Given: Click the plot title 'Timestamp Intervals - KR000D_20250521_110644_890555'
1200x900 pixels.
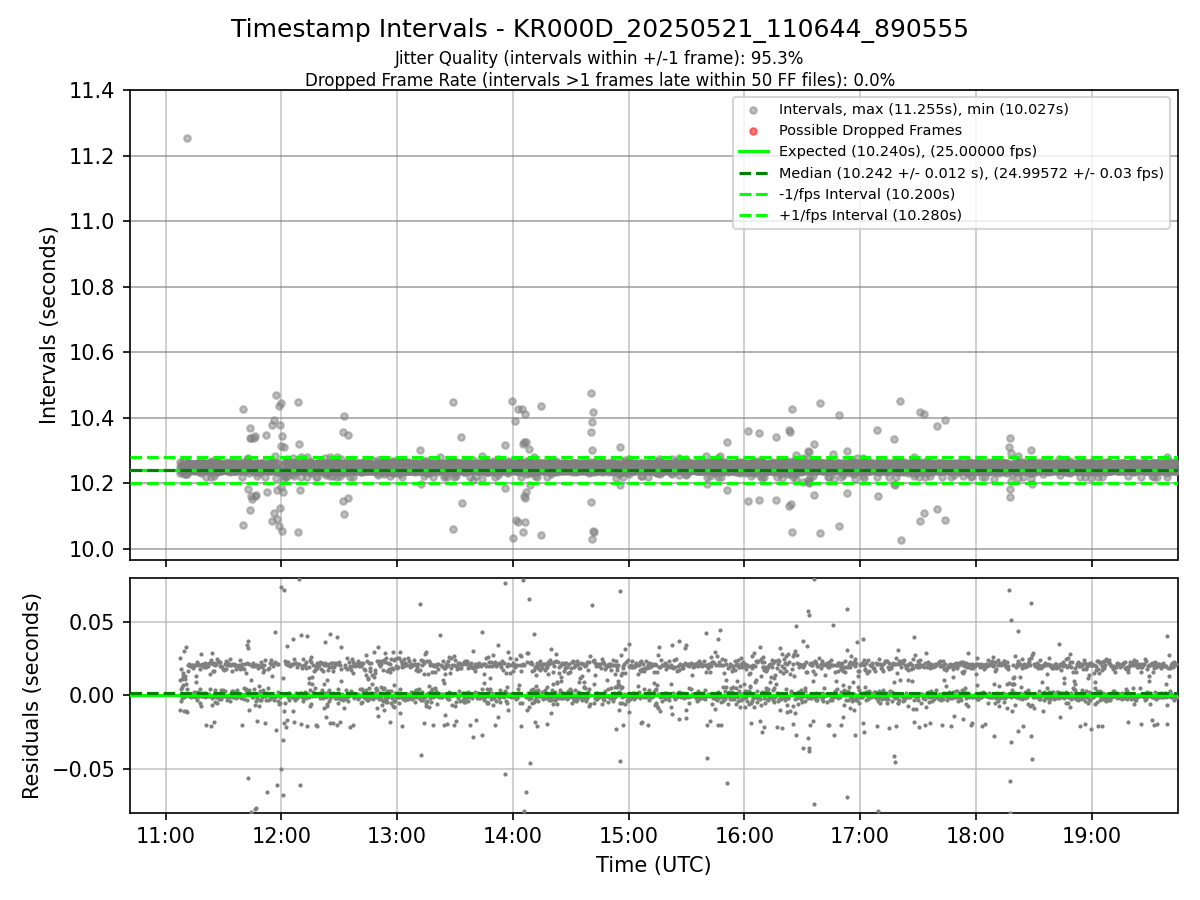Looking at the screenshot, I should click(600, 29).
